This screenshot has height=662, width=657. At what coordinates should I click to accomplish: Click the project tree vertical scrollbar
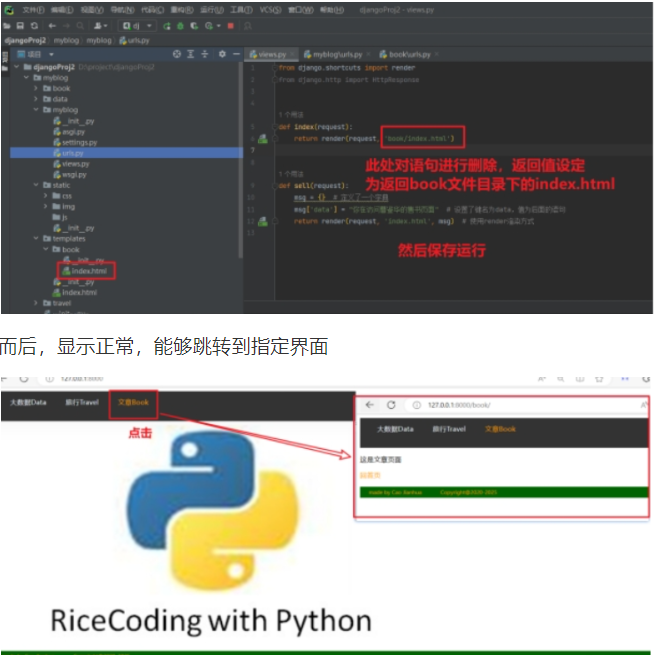[241, 160]
